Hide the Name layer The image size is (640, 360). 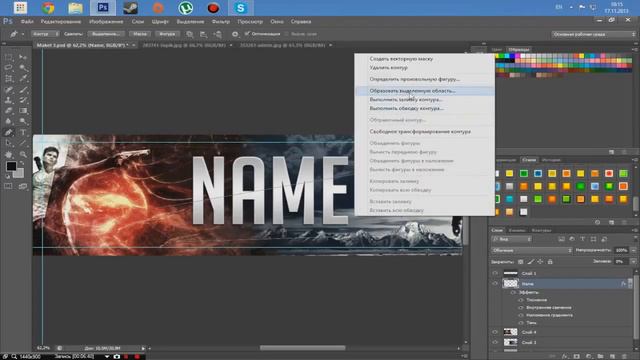click(495, 283)
